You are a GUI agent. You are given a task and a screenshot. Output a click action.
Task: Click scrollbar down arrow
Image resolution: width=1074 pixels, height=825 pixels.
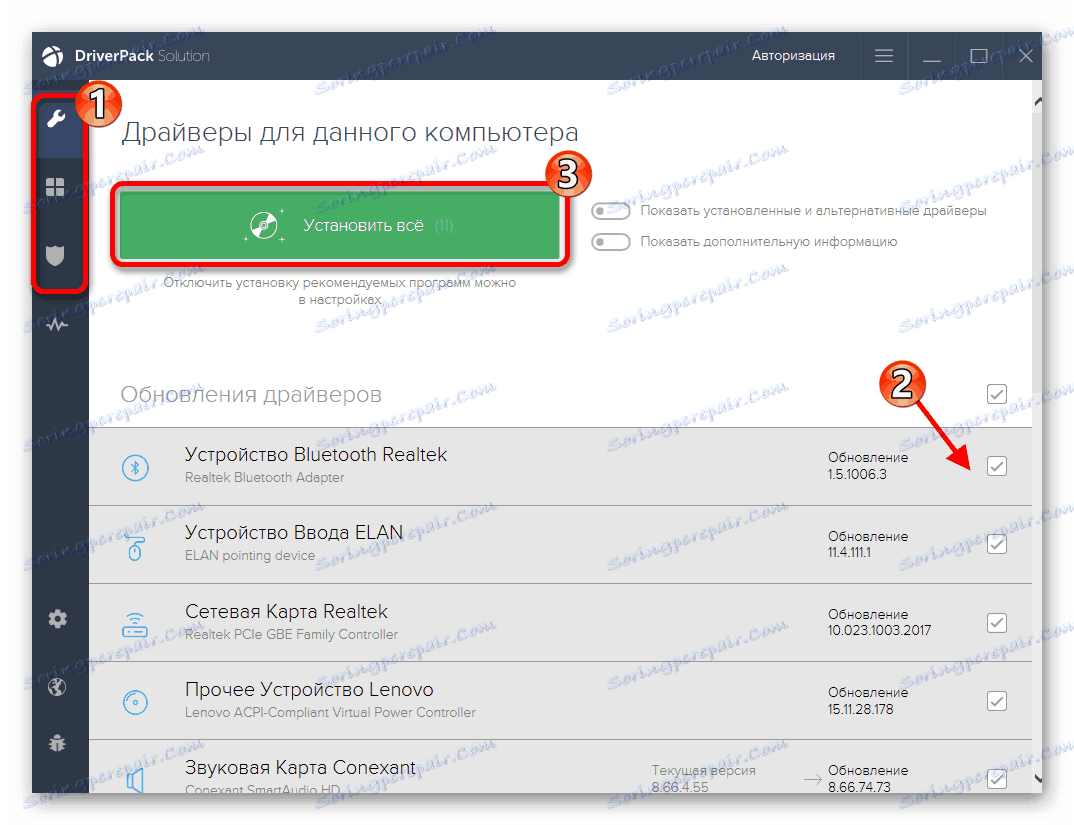pos(1038,778)
